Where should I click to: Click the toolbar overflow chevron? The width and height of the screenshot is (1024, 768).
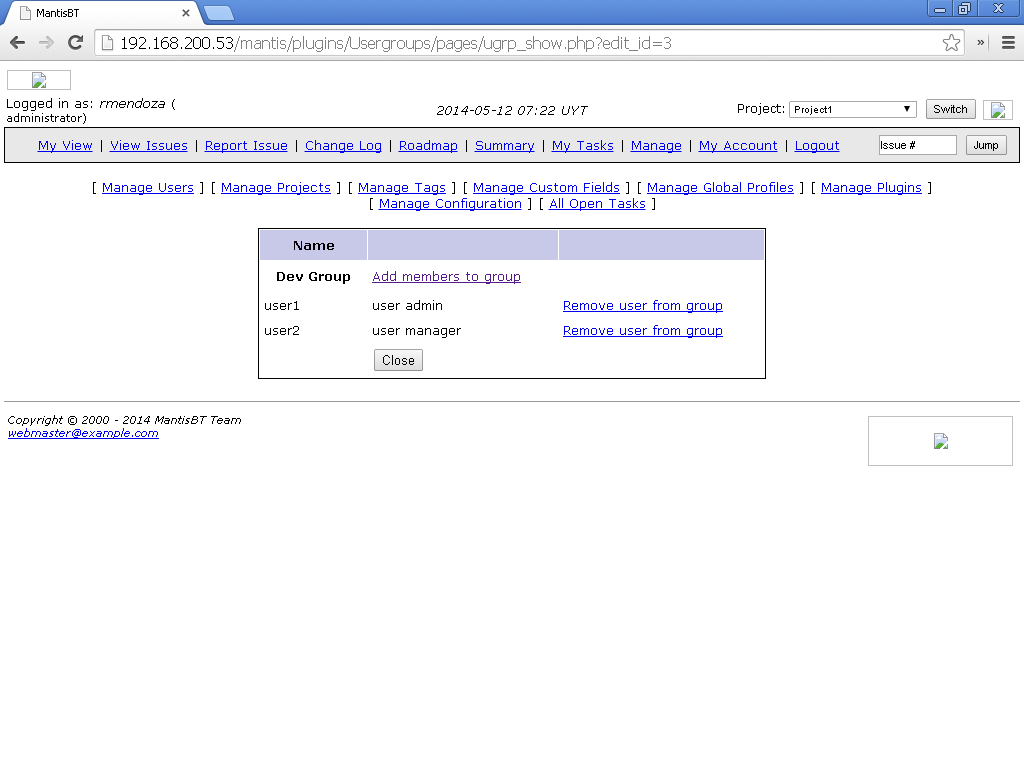tap(981, 43)
